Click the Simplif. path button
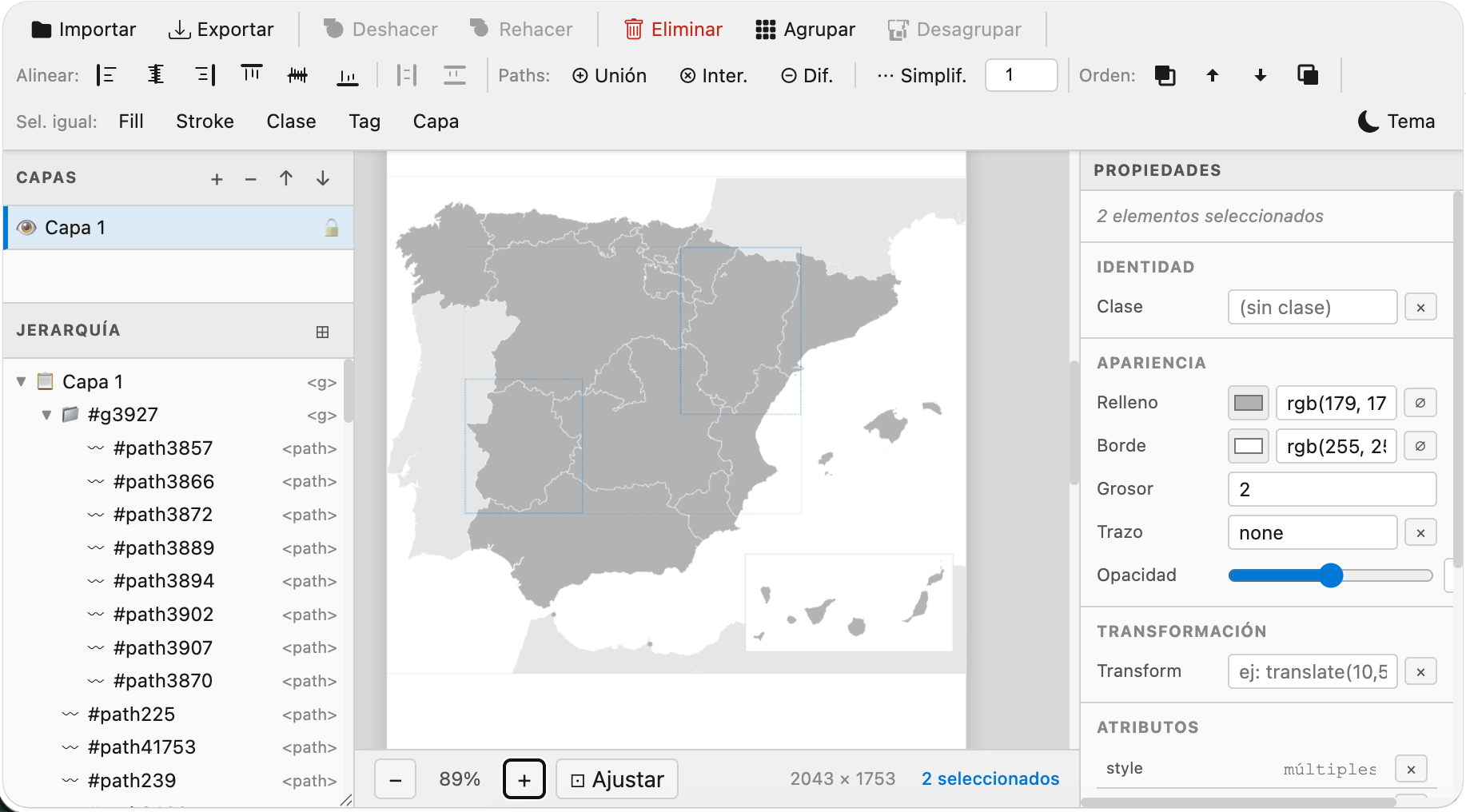Image resolution: width=1466 pixels, height=812 pixels. 921,75
